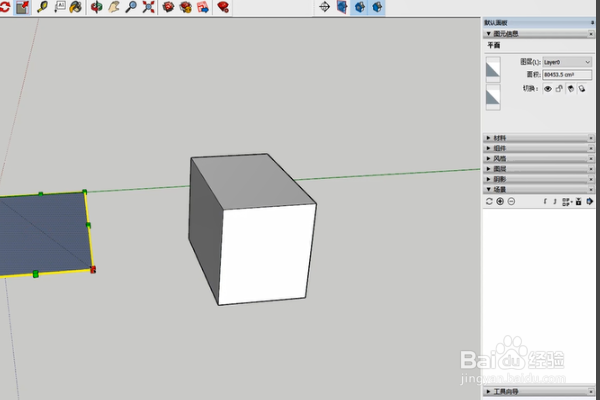This screenshot has width=600, height=400.
Task: Close the 图元信息 panel
Action: [591, 34]
